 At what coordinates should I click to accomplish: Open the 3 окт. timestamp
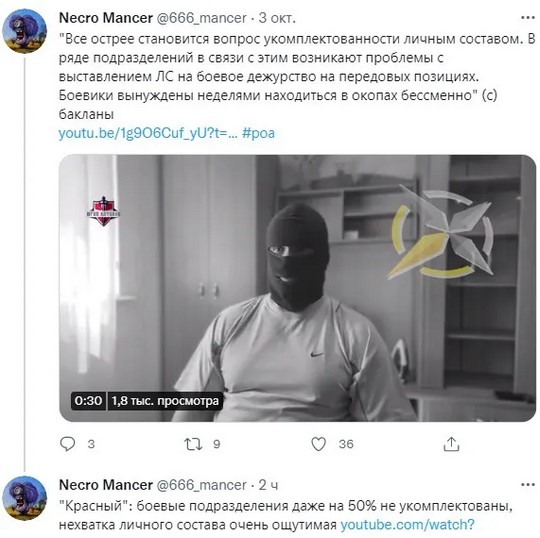[277, 18]
